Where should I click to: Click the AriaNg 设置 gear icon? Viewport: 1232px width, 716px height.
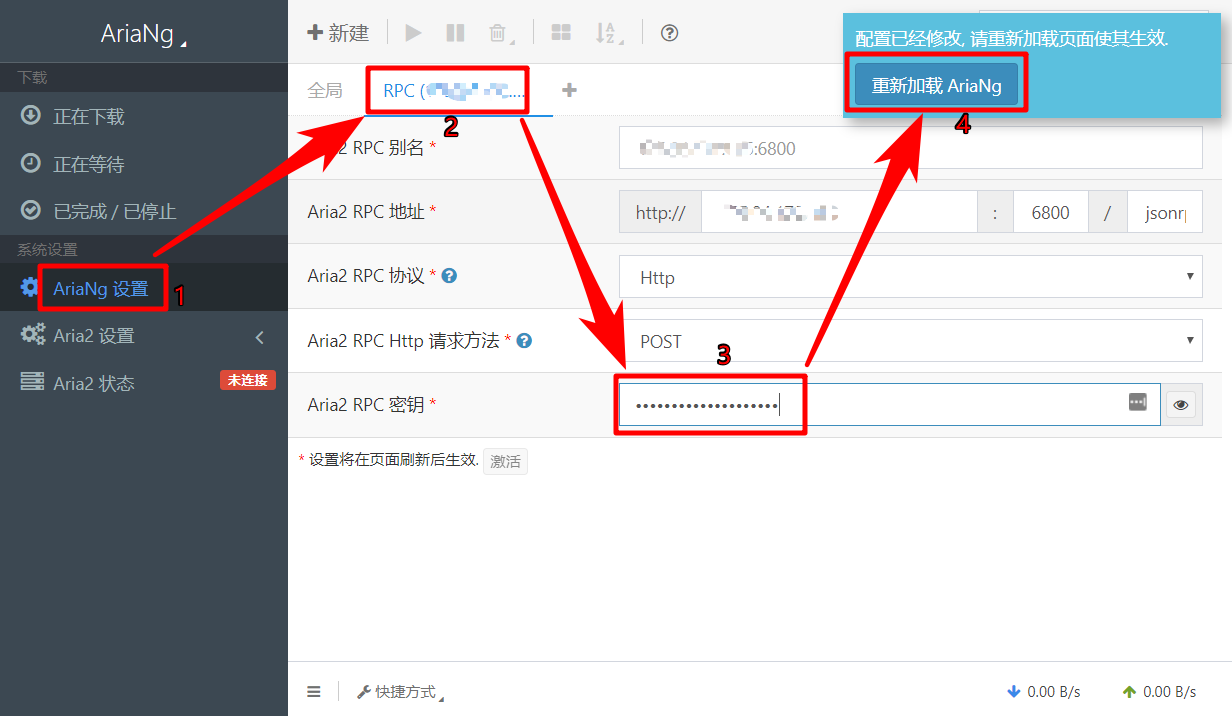pyautogui.click(x=30, y=288)
